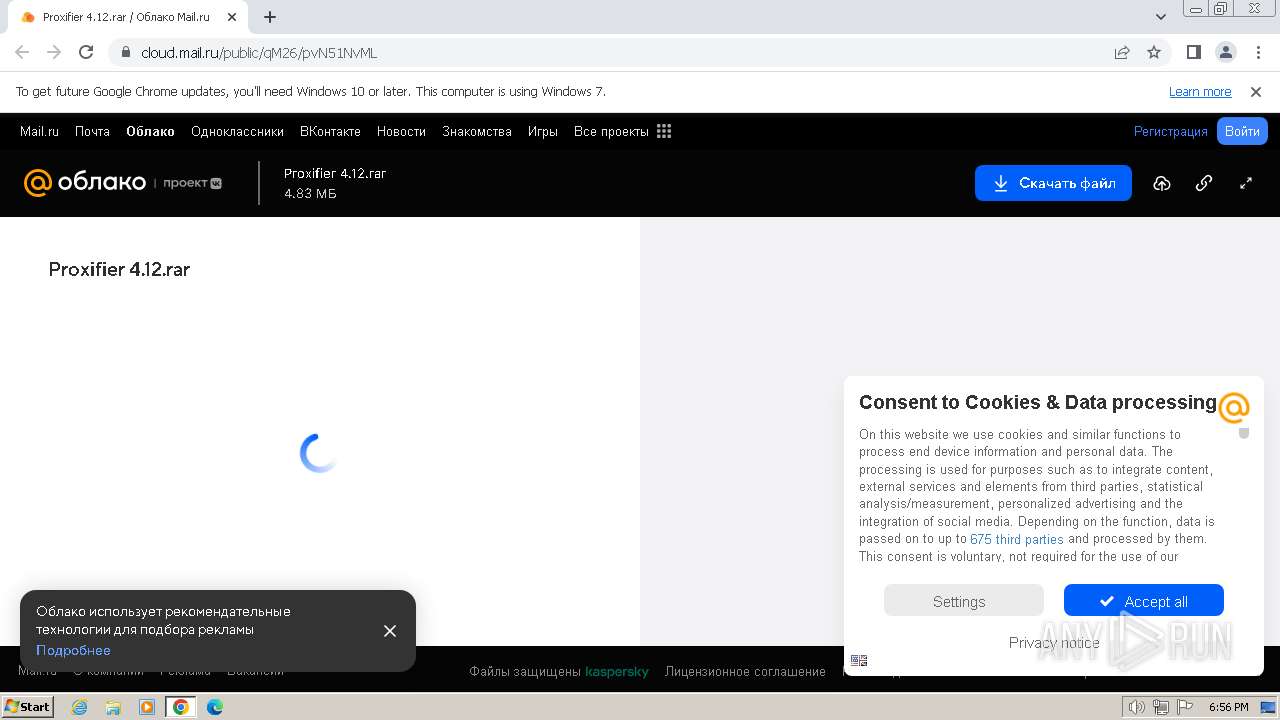Open the Подробнее link

[73, 650]
